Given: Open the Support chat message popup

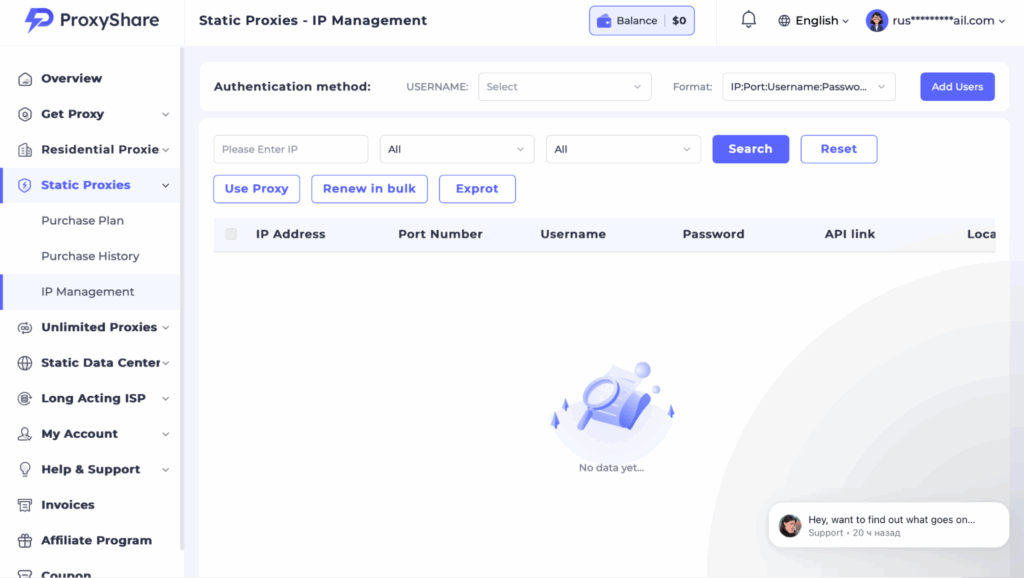Looking at the screenshot, I should pyautogui.click(x=888, y=525).
